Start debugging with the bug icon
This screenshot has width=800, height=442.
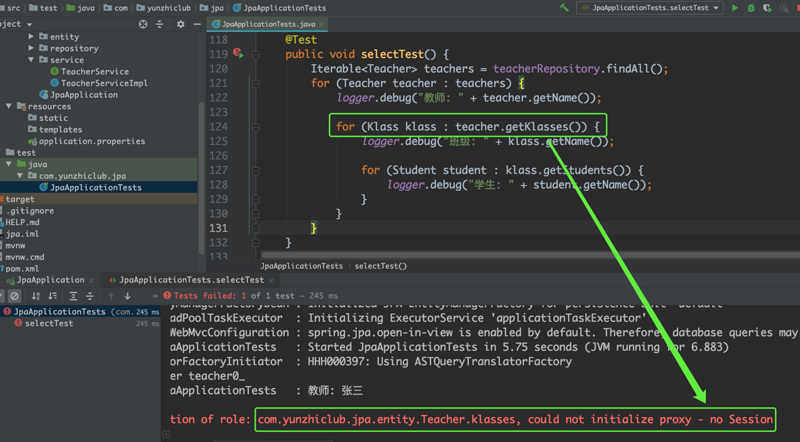click(x=751, y=8)
